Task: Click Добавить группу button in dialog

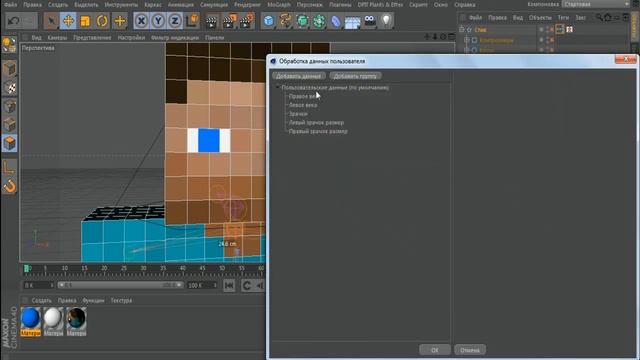Action: [356, 76]
